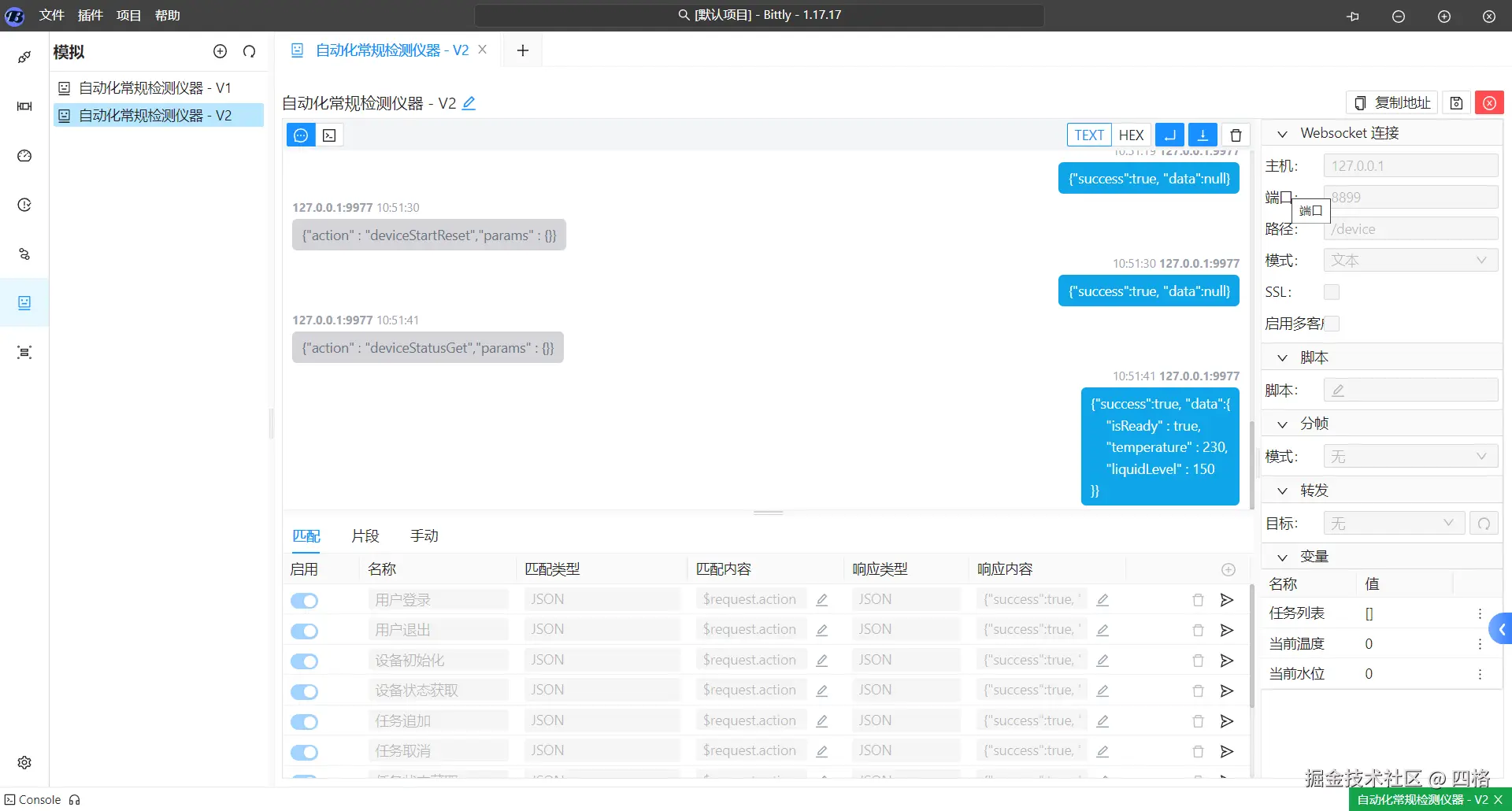The height and width of the screenshot is (811, 1512).
Task: Collapse the Websocket 连接 section
Action: click(x=1282, y=134)
